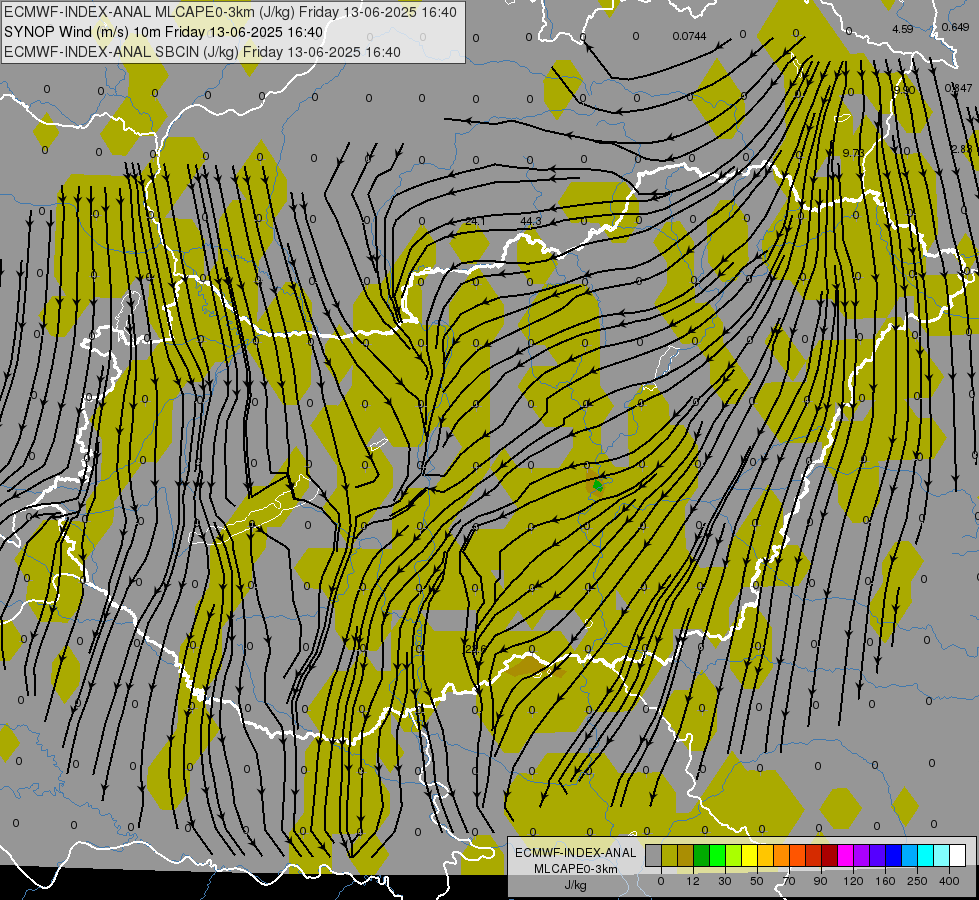Image resolution: width=979 pixels, height=900 pixels.
Task: Click the bright green legend swatch
Action: point(717,855)
